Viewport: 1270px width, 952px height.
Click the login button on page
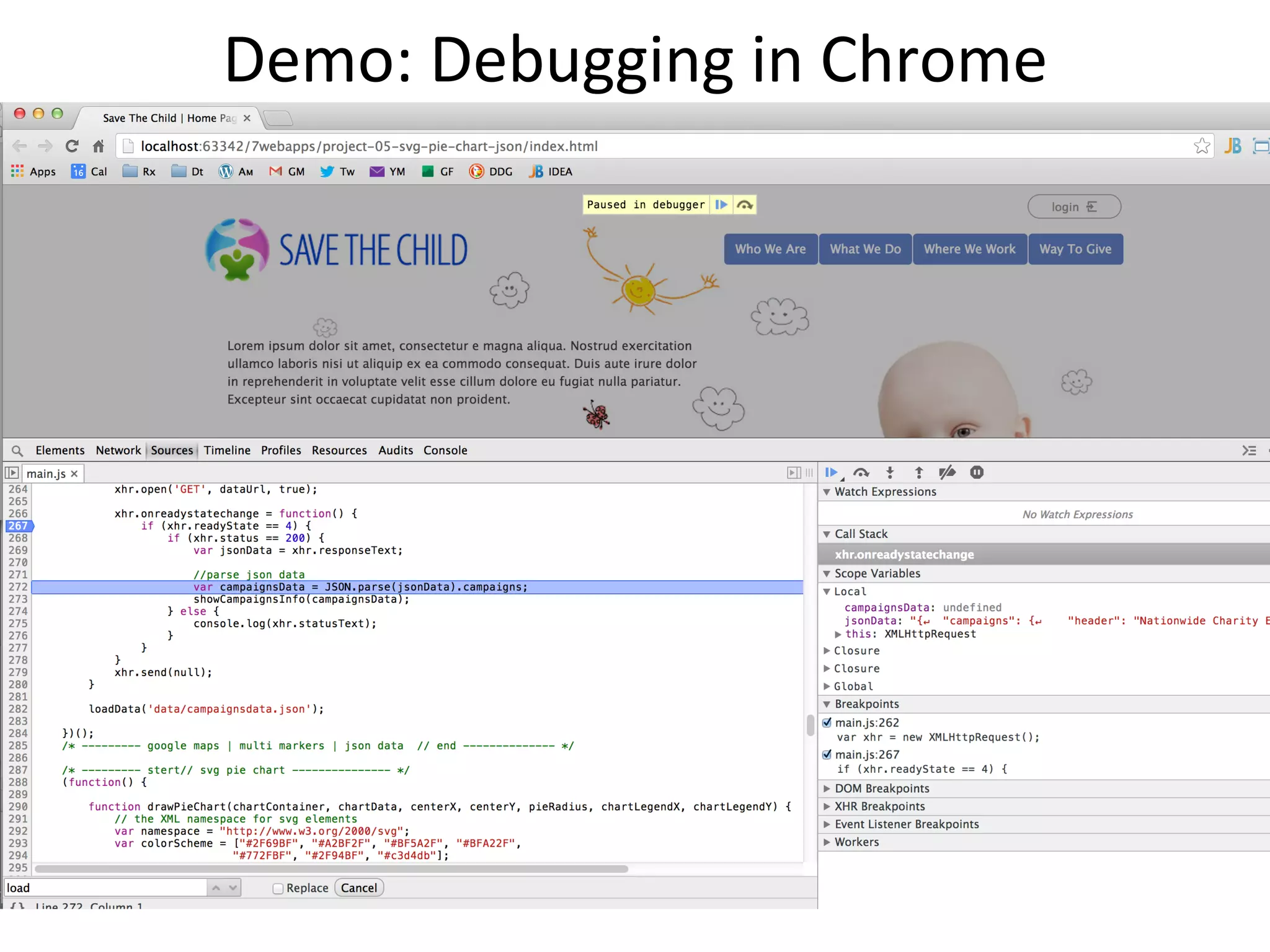1073,207
